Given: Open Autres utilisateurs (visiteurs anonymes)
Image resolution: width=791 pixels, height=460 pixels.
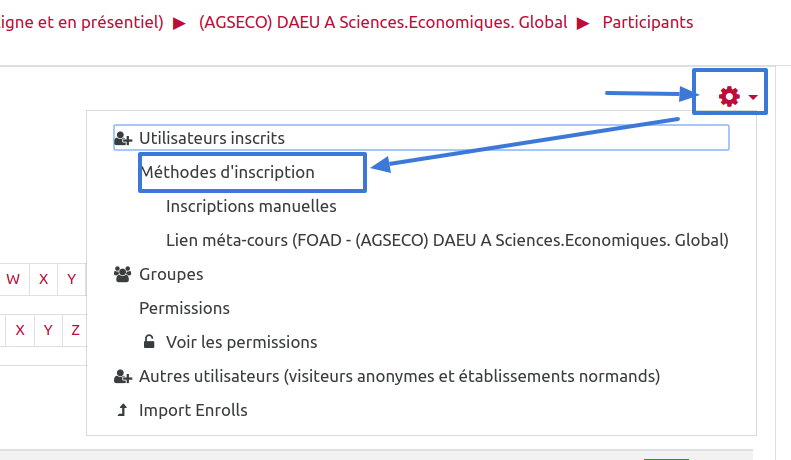Looking at the screenshot, I should 399,376.
